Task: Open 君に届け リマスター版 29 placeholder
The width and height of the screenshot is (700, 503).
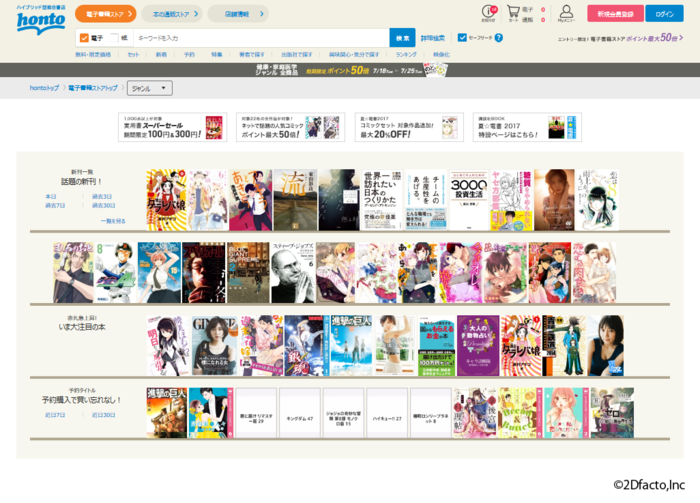Action: (256, 413)
